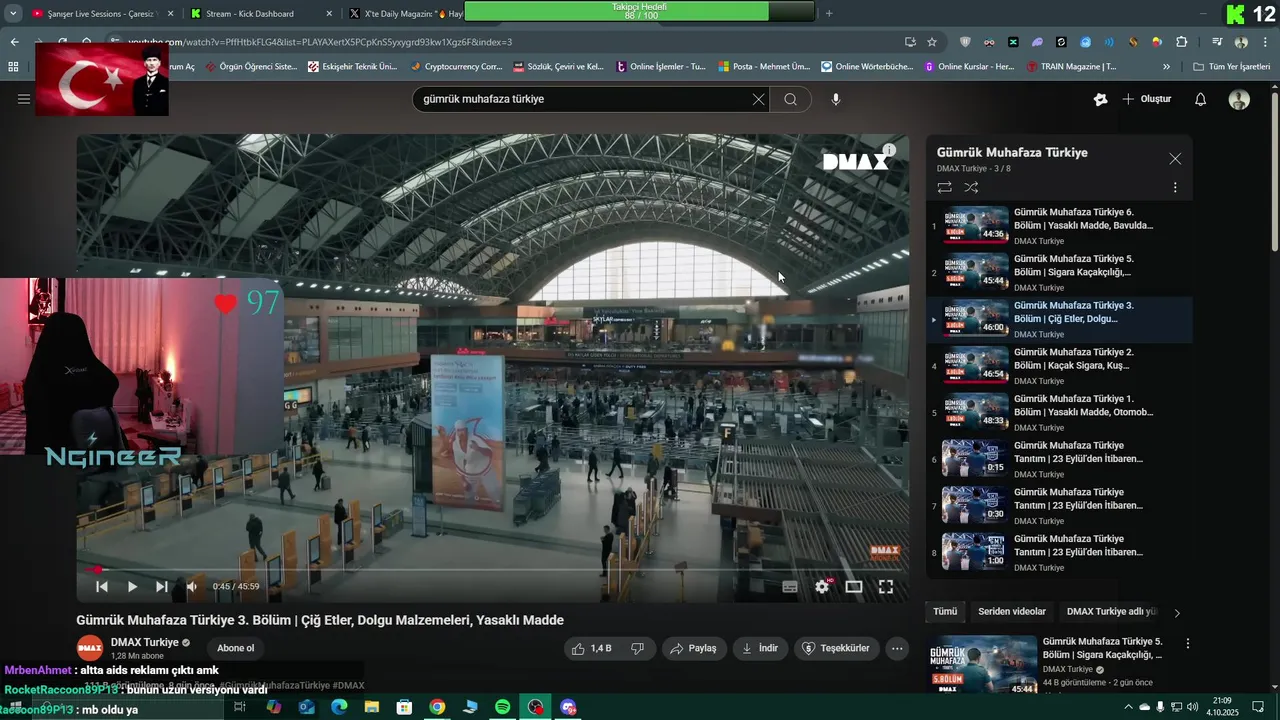
Task: Open the Eskişehir Teknik Üni... bookmark
Action: tap(352, 67)
